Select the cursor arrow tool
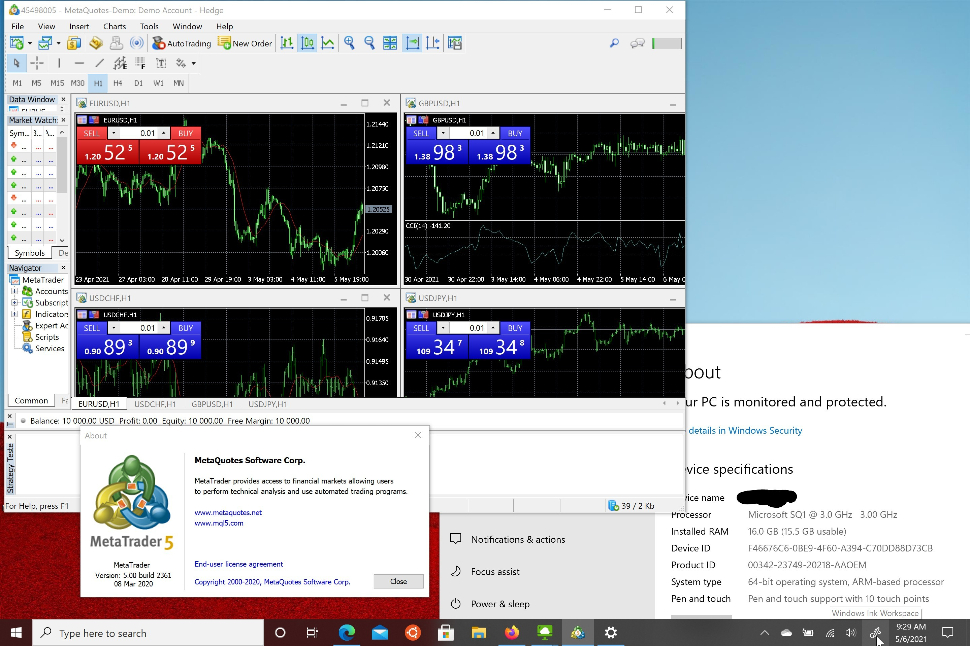970x646 pixels. 17,63
